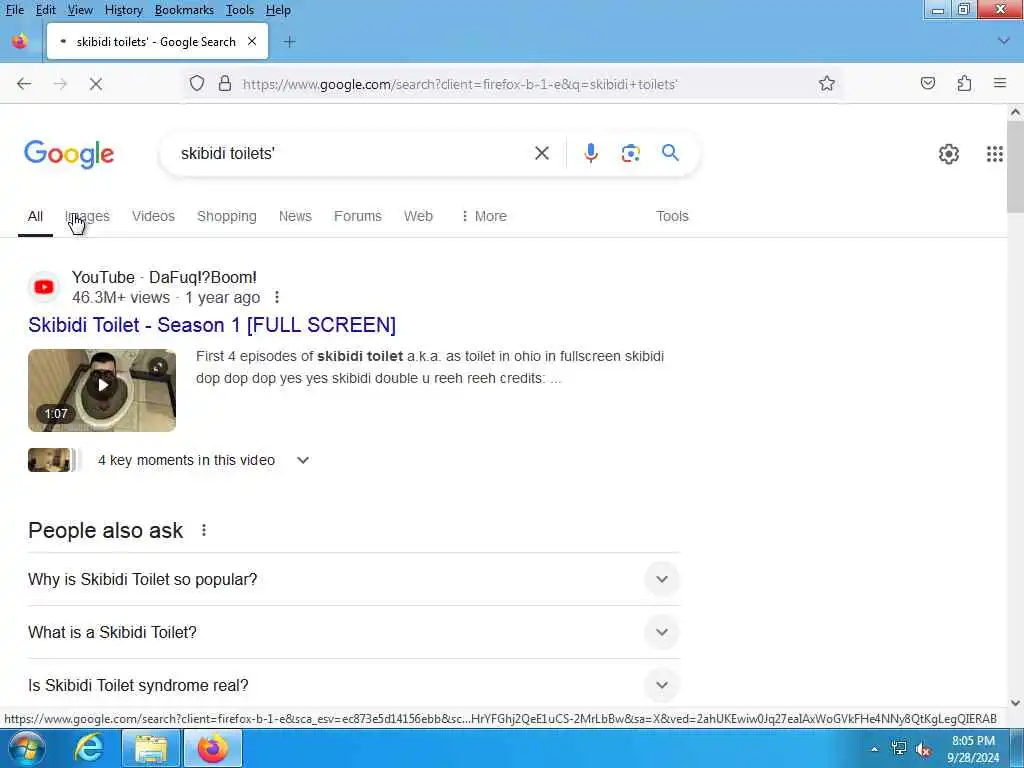
Task: Open the File menu
Action: (x=14, y=10)
